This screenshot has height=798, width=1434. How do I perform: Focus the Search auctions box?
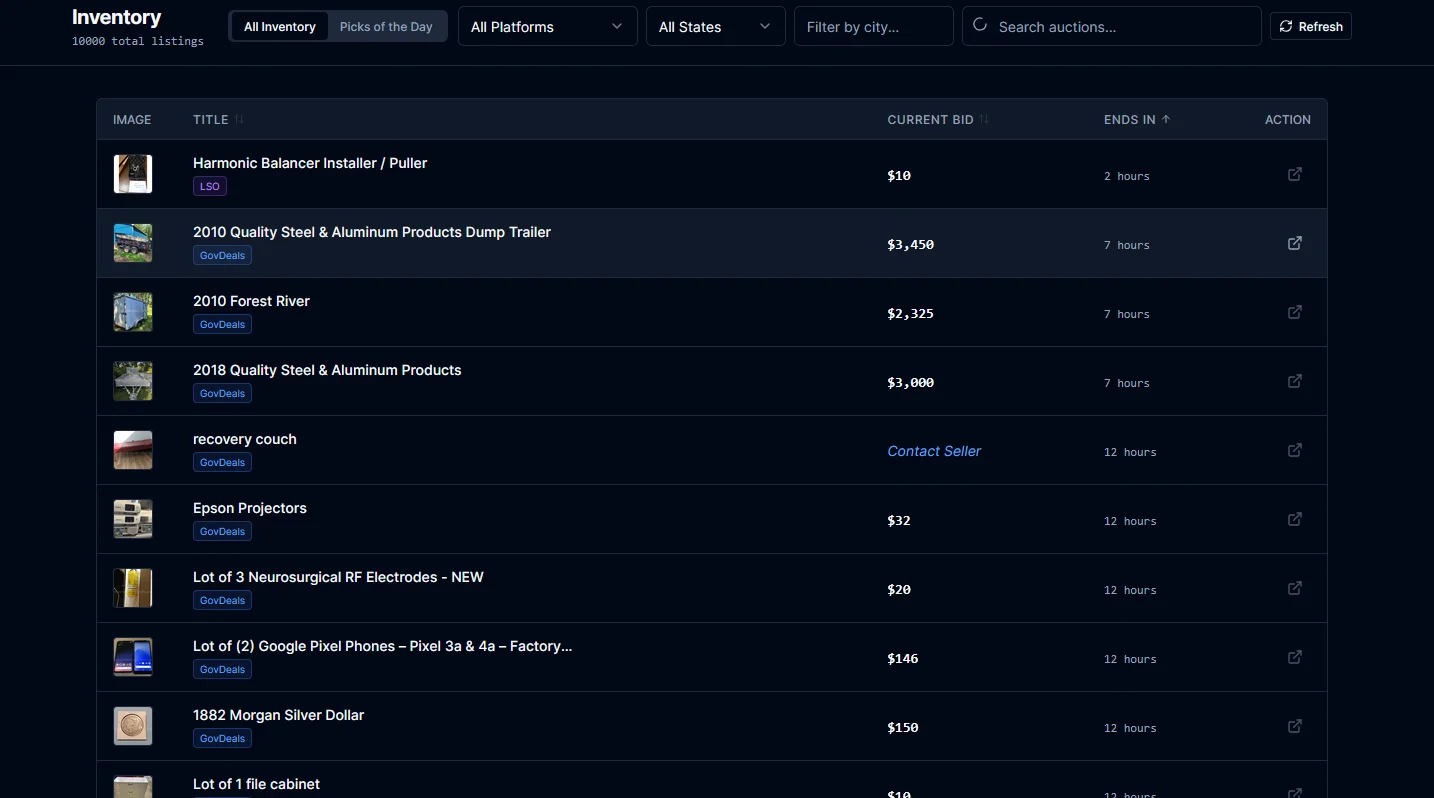point(1120,27)
